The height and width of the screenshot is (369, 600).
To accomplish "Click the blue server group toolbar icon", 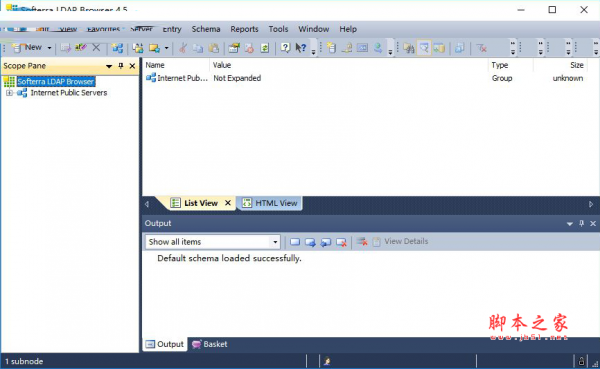I will [117, 48].
